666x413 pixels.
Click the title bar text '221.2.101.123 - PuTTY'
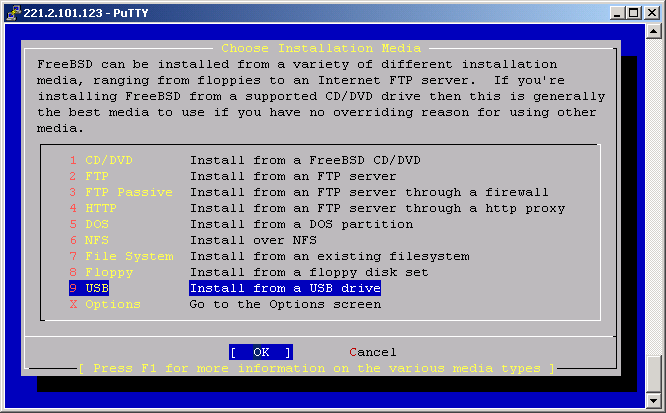[x=86, y=13]
